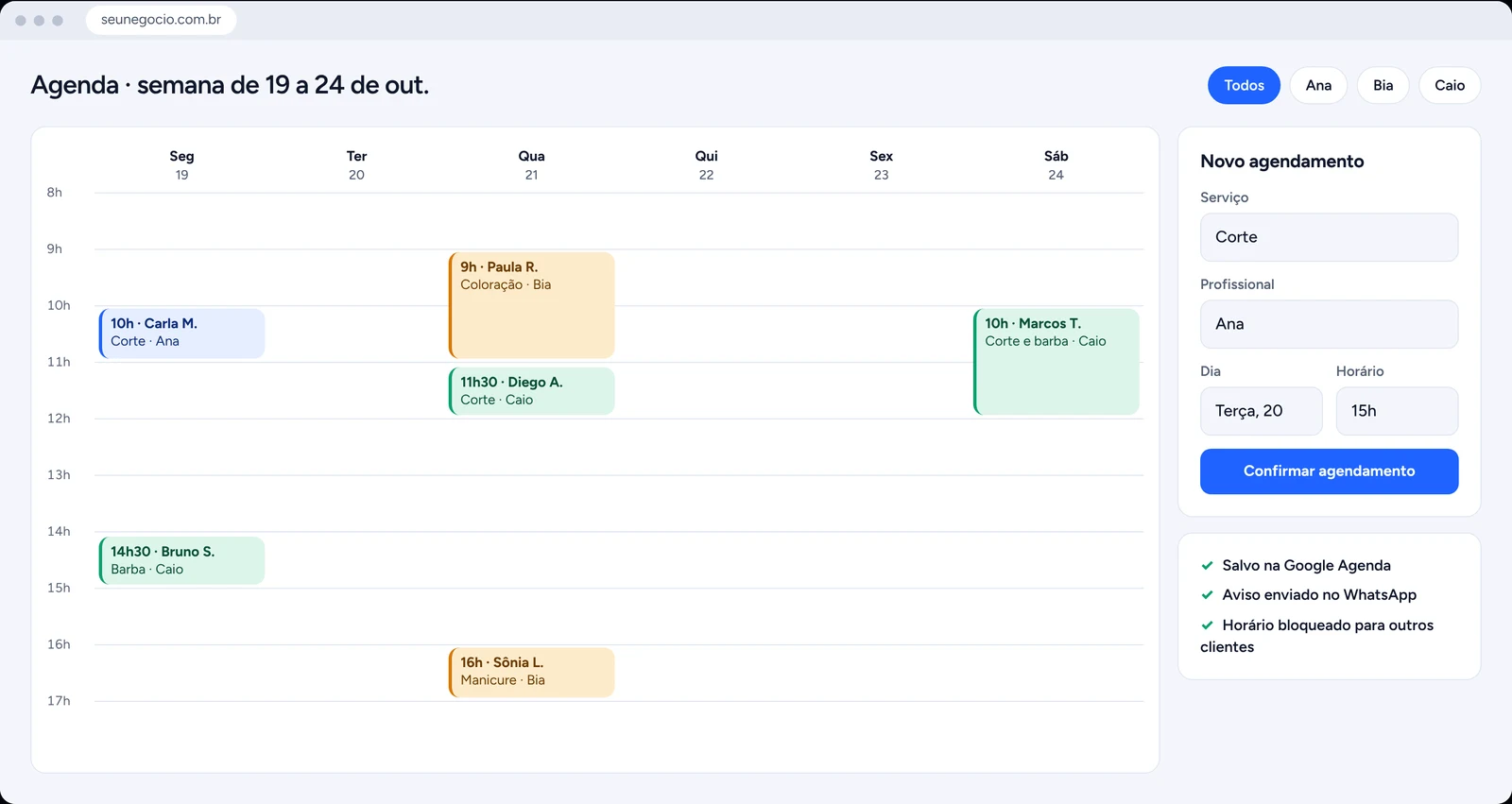1512x804 pixels.
Task: Filter agenda by Ana
Action: pyautogui.click(x=1318, y=85)
